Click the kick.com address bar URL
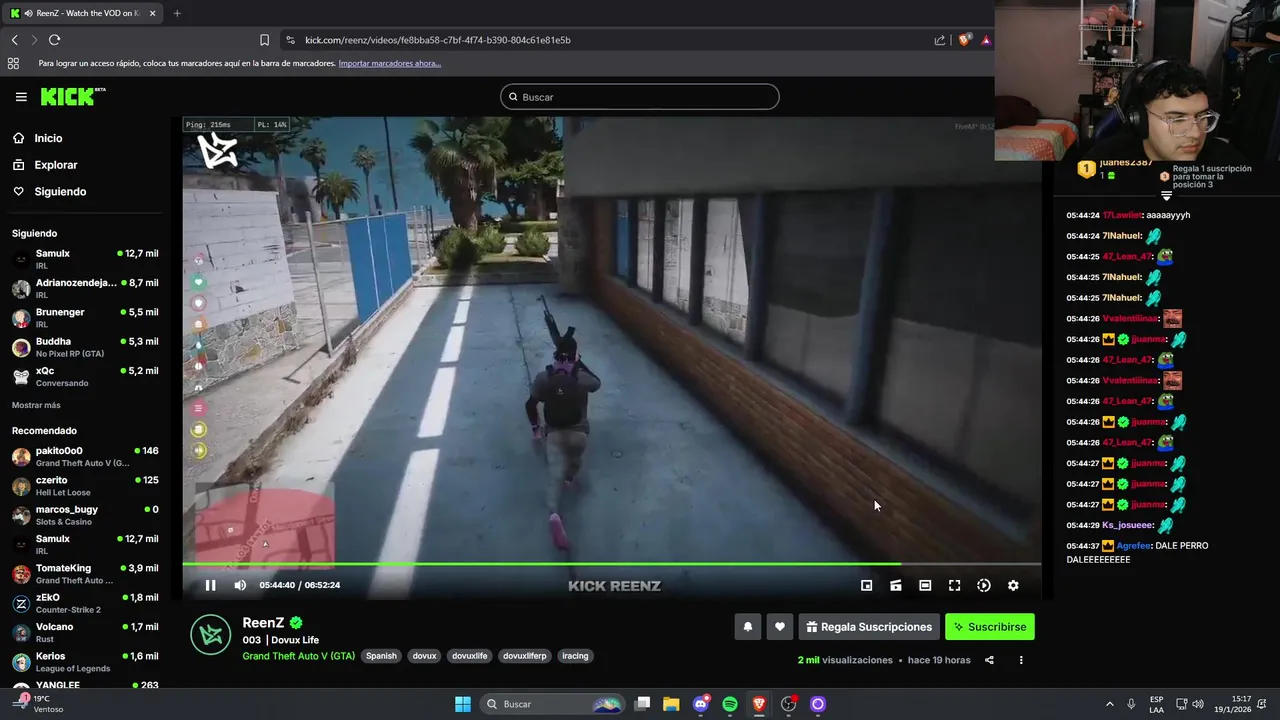Image resolution: width=1280 pixels, height=720 pixels. [x=438, y=40]
